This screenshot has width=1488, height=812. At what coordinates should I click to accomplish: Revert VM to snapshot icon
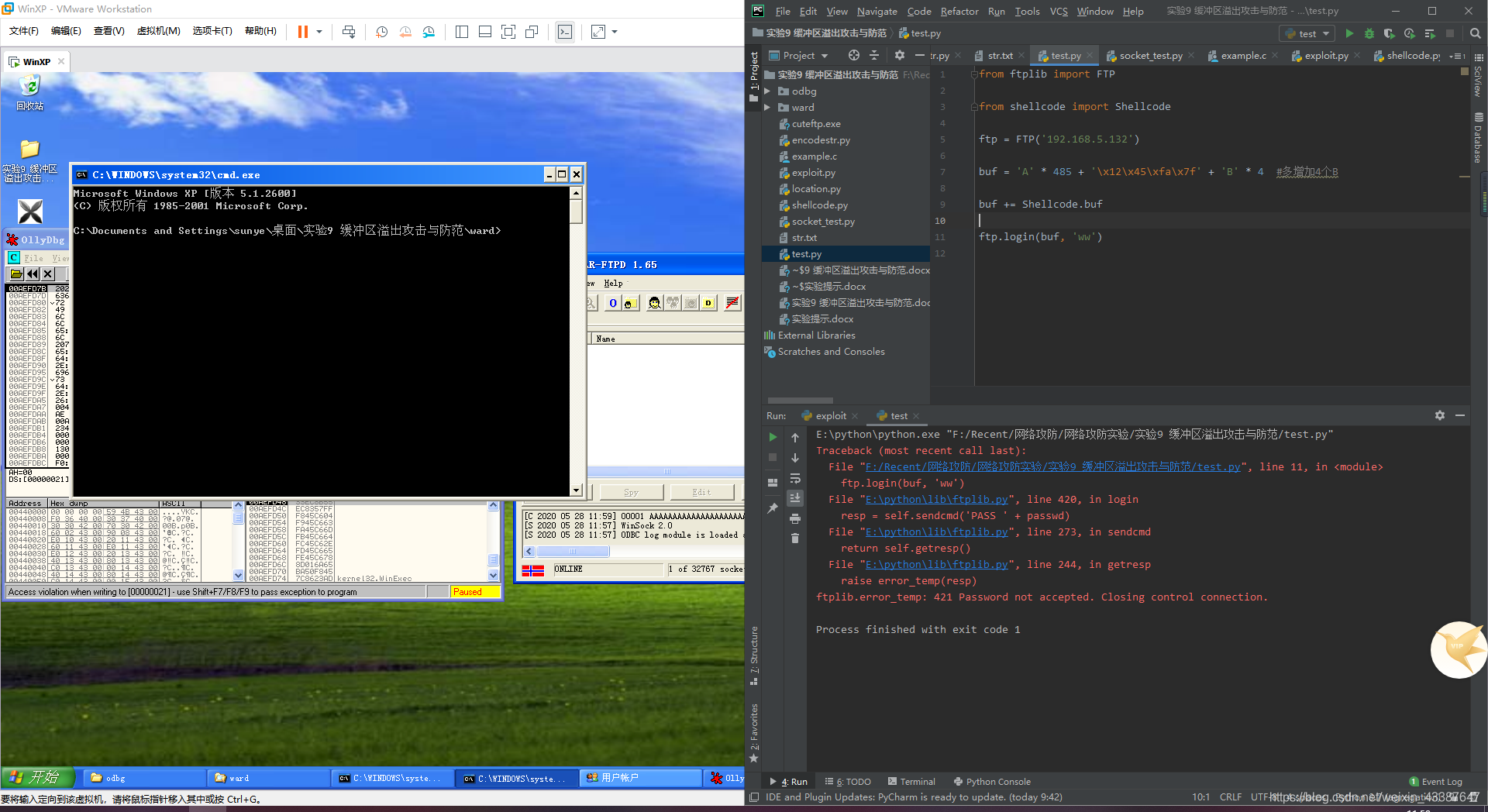coord(405,32)
